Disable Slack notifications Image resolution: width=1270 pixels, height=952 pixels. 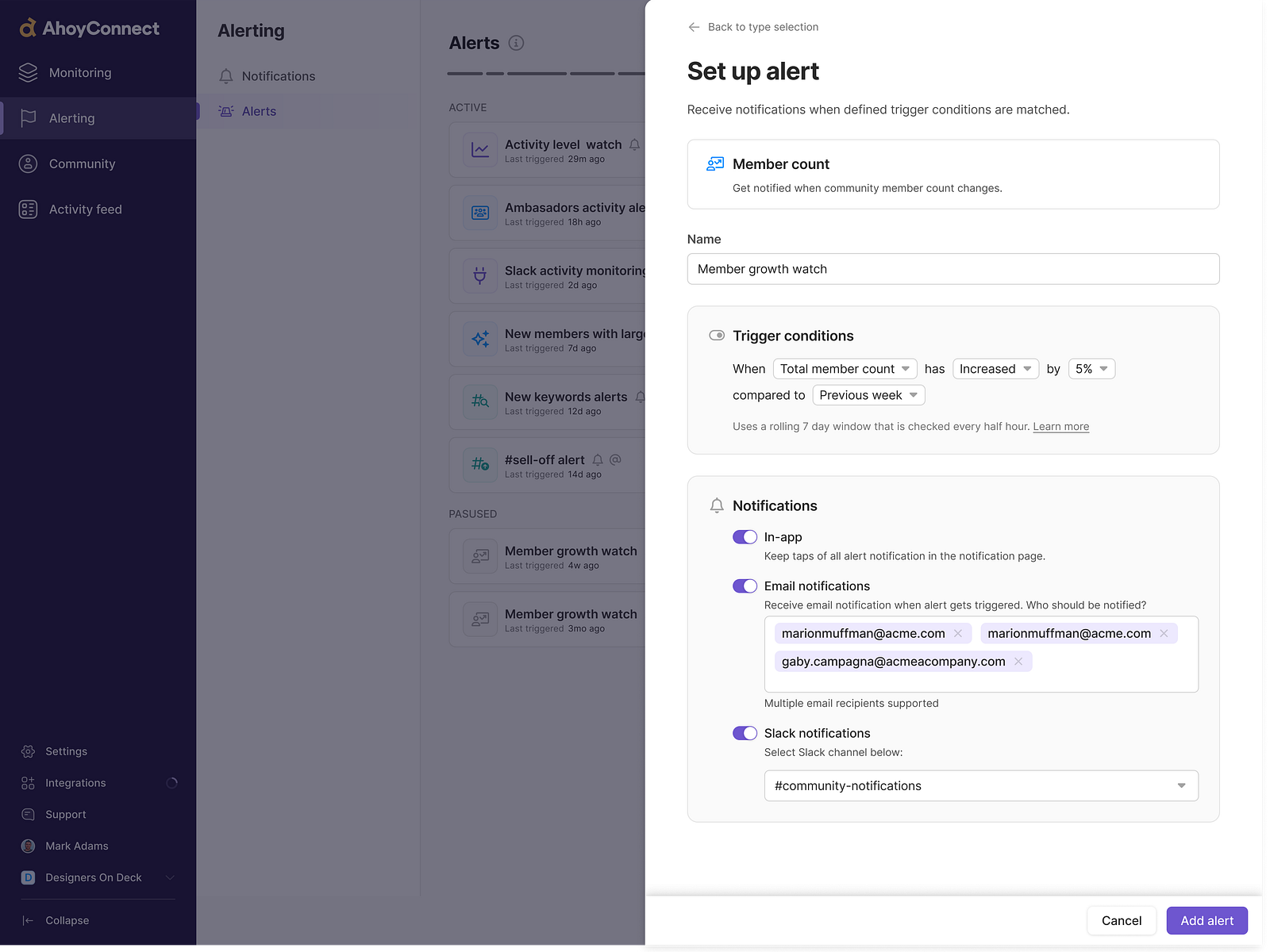(x=745, y=732)
